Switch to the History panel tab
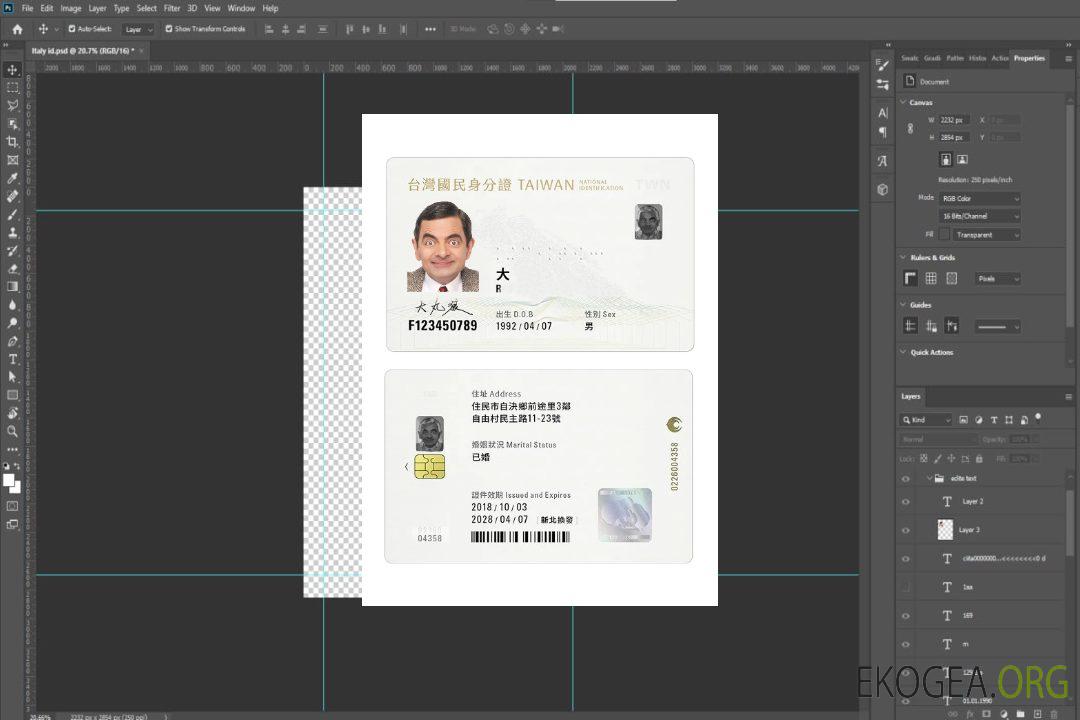This screenshot has width=1080, height=720. (977, 58)
